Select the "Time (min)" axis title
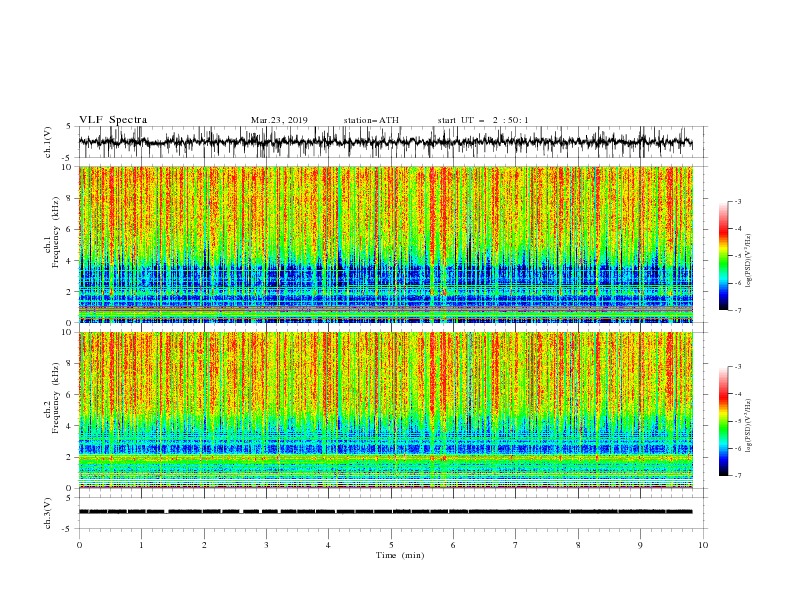 (400, 555)
